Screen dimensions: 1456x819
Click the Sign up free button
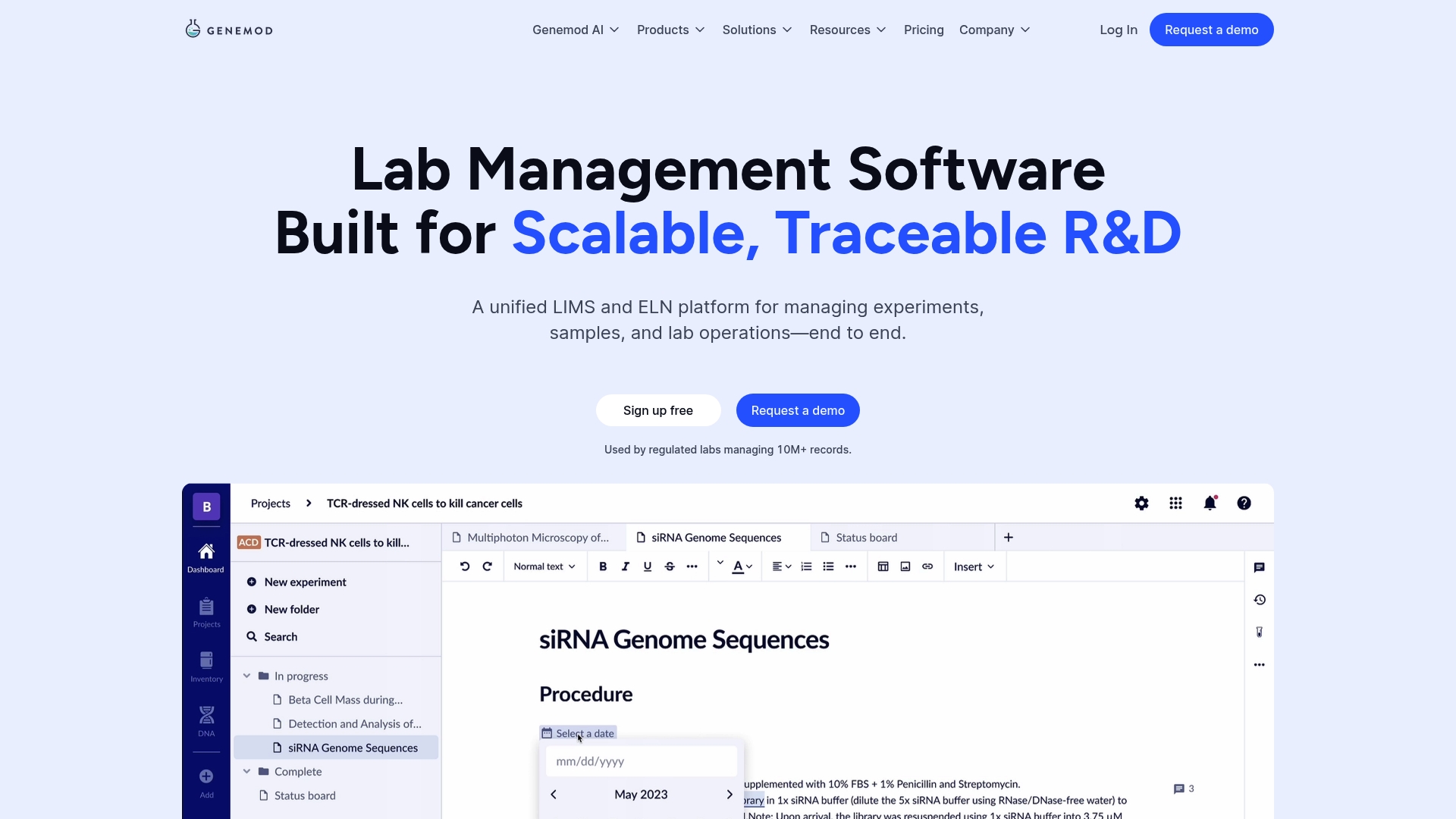(x=657, y=410)
